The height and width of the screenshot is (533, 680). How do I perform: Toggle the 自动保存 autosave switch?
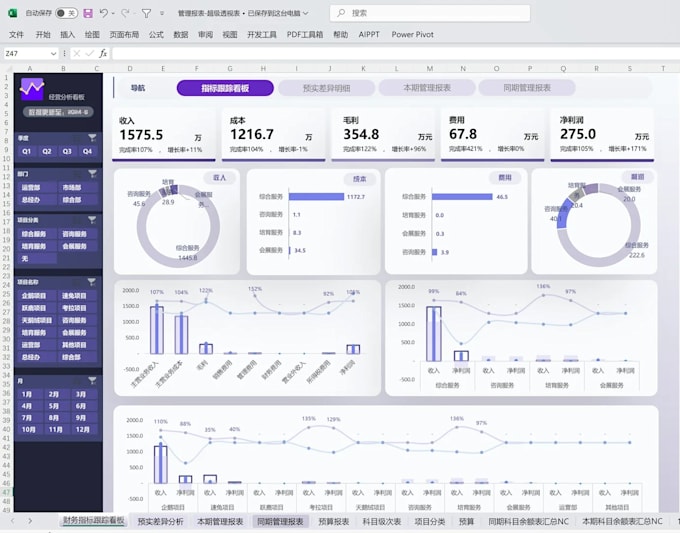[66, 13]
